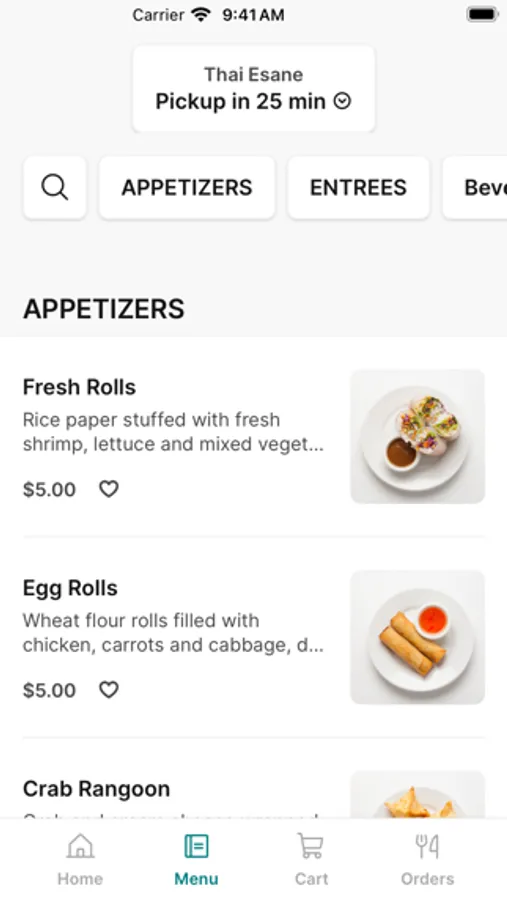This screenshot has width=507, height=900.
Task: Select the partially visible Beverages chip
Action: 475,188
